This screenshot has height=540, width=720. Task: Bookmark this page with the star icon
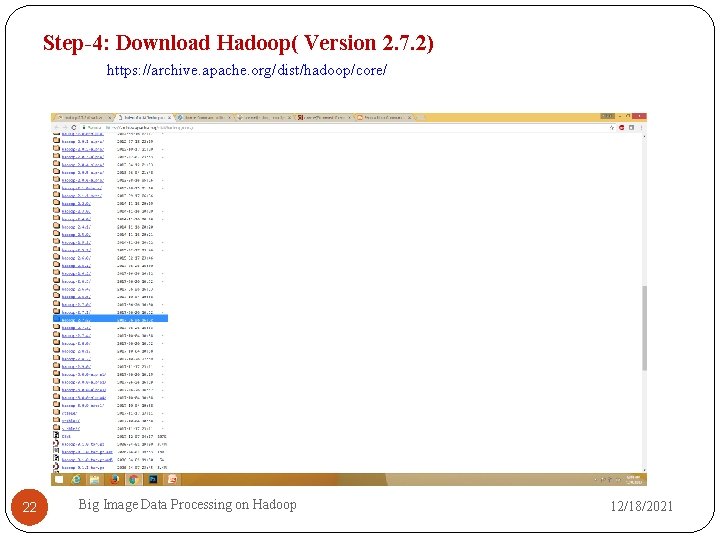(x=612, y=128)
